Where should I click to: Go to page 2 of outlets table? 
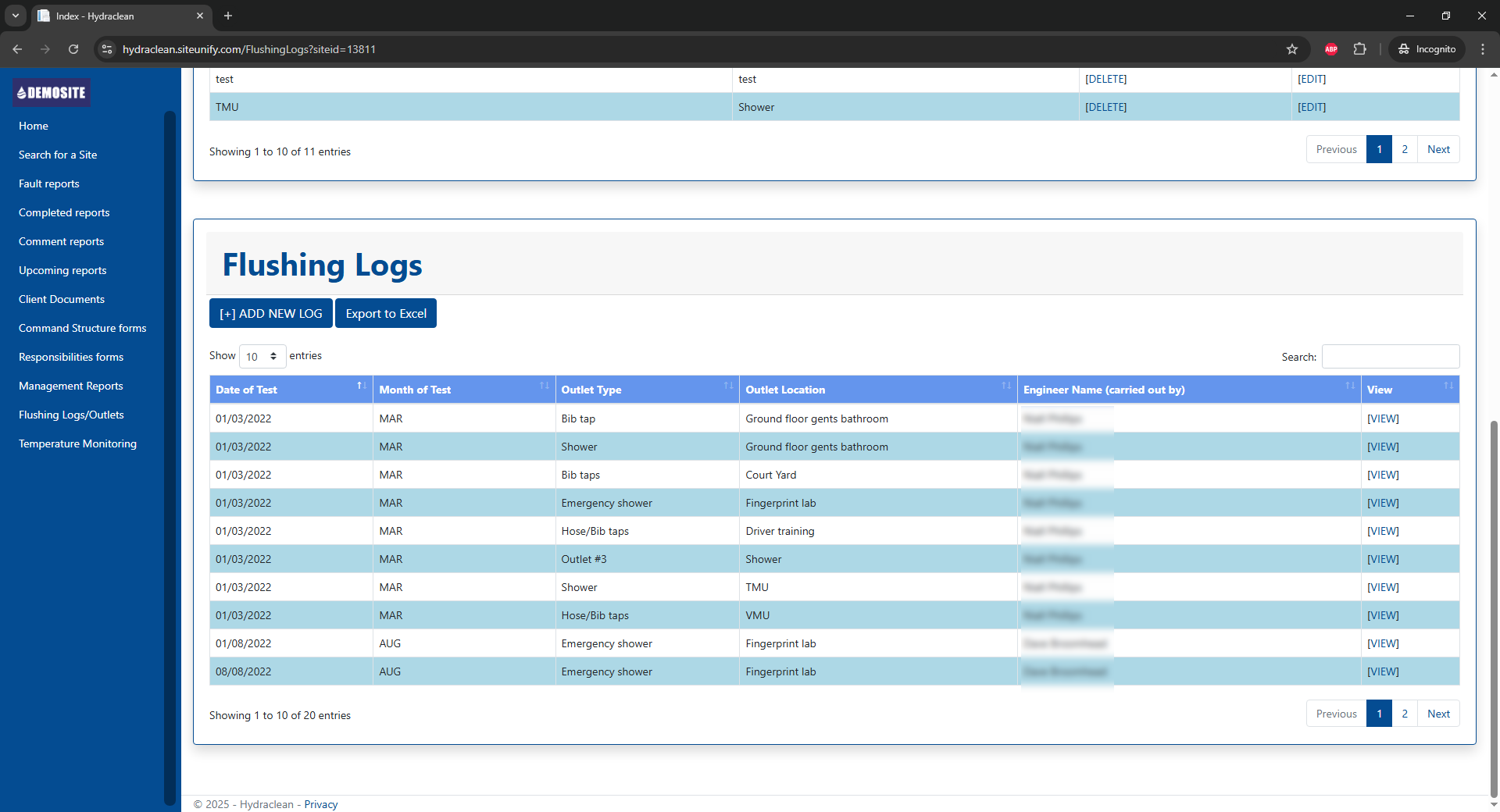1405,149
